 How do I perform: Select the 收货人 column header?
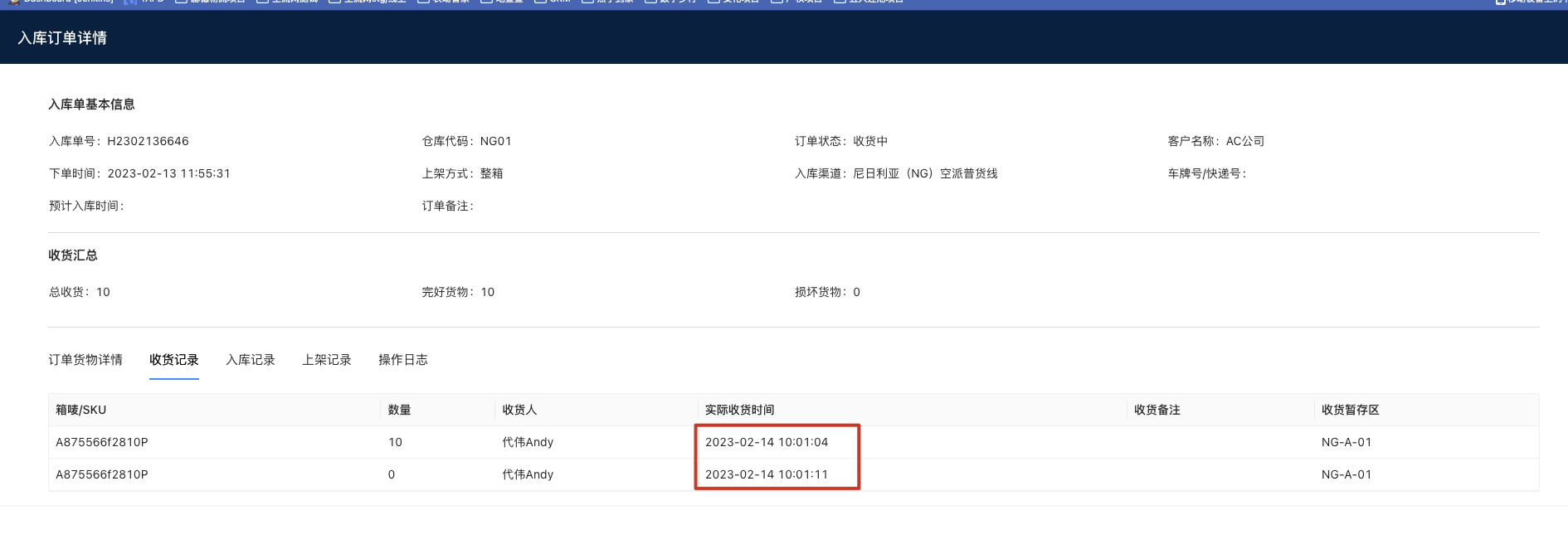tap(520, 410)
